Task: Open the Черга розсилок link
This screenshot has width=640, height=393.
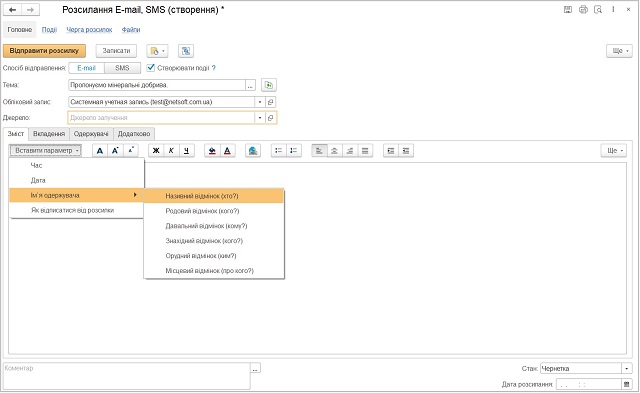Action: click(89, 30)
